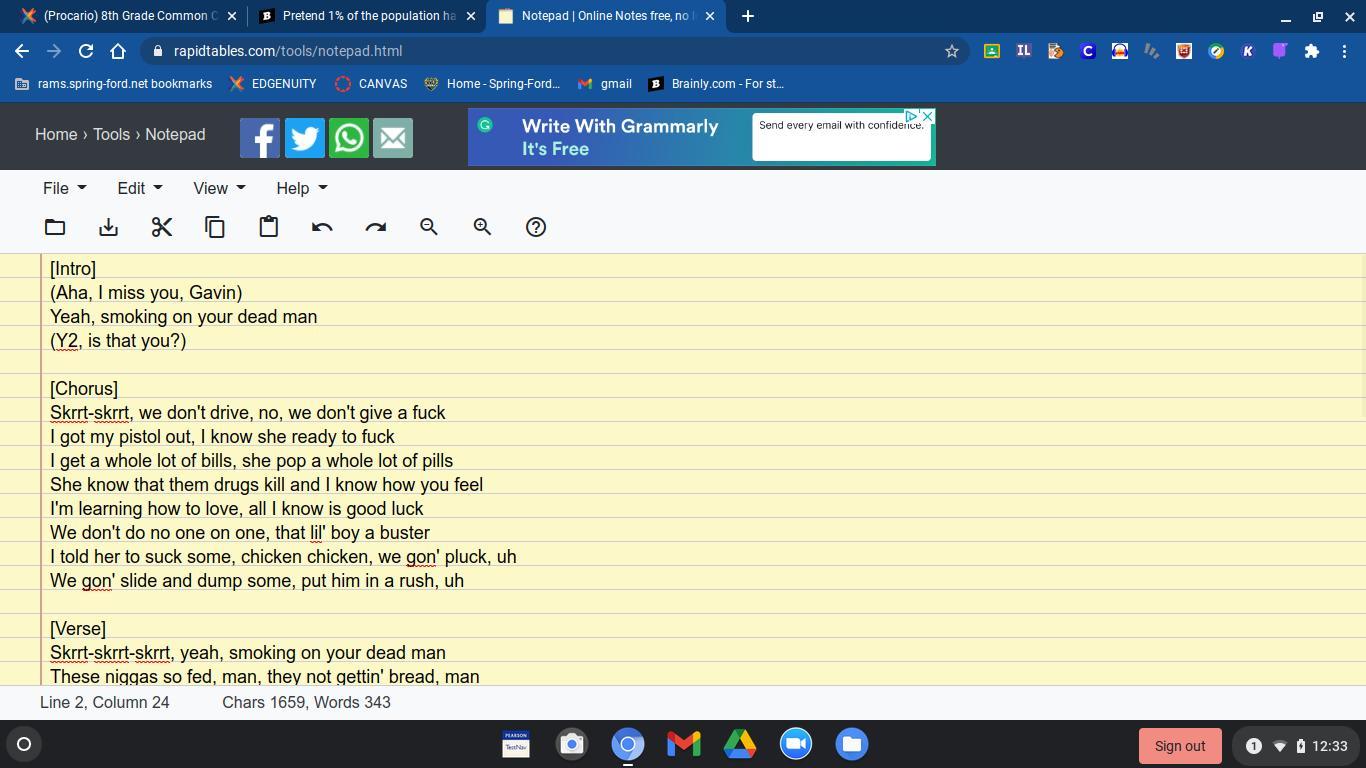Click the "Chars 1659, Words 343" status text
The image size is (1366, 768).
pyautogui.click(x=306, y=703)
